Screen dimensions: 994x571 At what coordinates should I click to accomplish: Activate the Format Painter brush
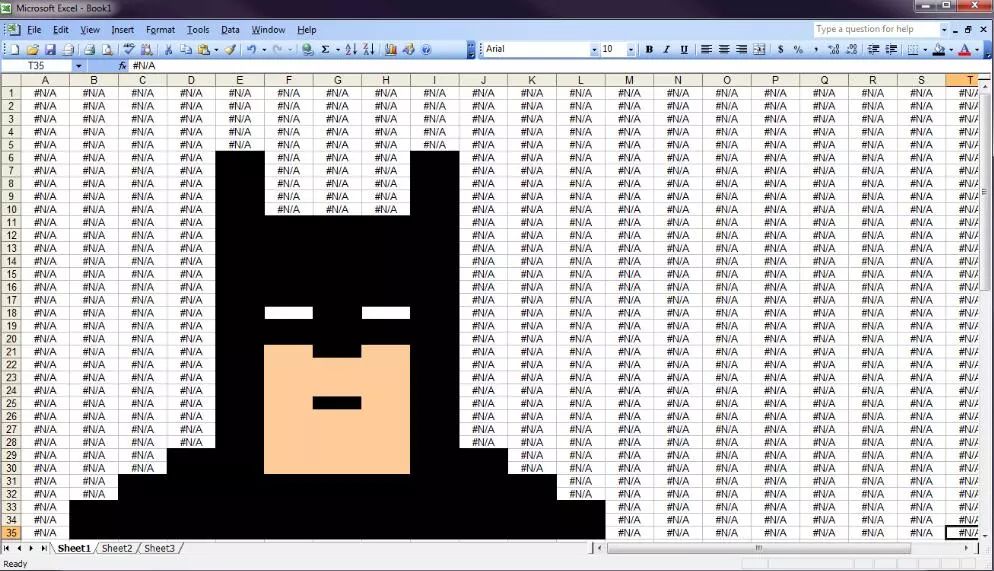point(231,49)
